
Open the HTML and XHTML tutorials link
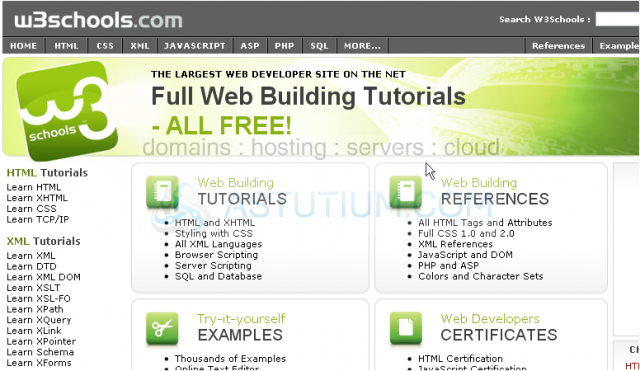point(215,223)
